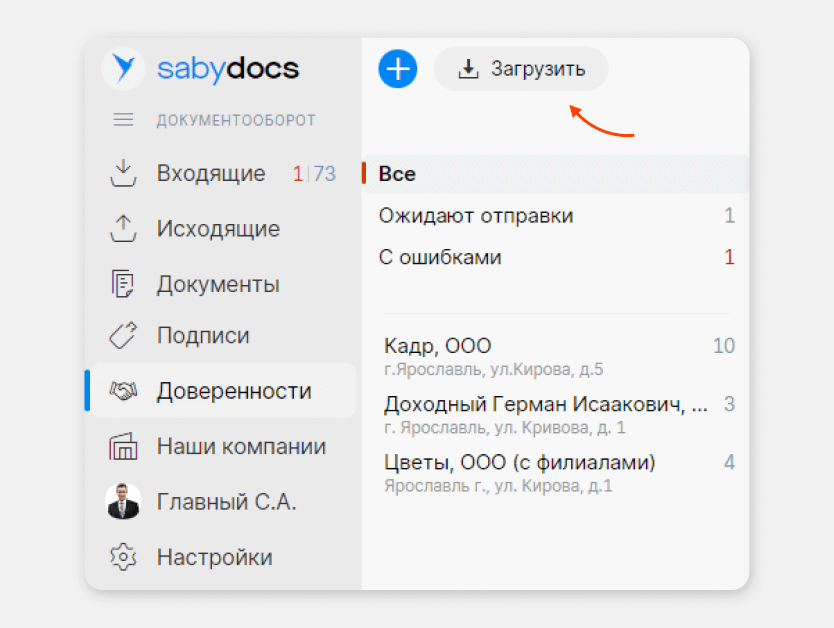Select the Подписи signature pen icon
This screenshot has width=834, height=628.
(122, 335)
